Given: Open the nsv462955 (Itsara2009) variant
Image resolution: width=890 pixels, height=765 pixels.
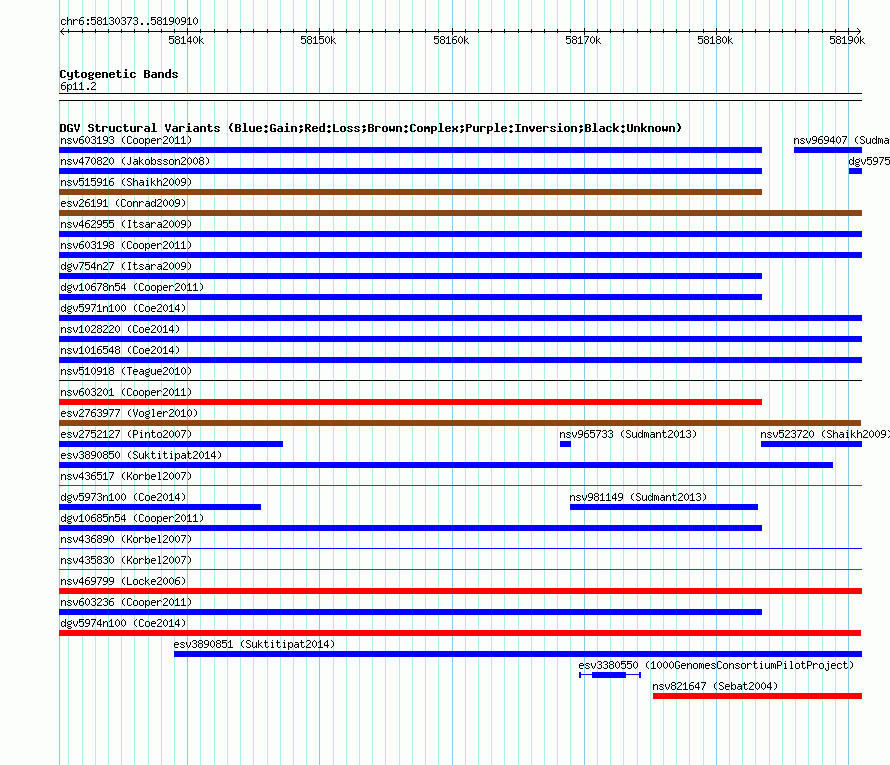Looking at the screenshot, I should [126, 224].
